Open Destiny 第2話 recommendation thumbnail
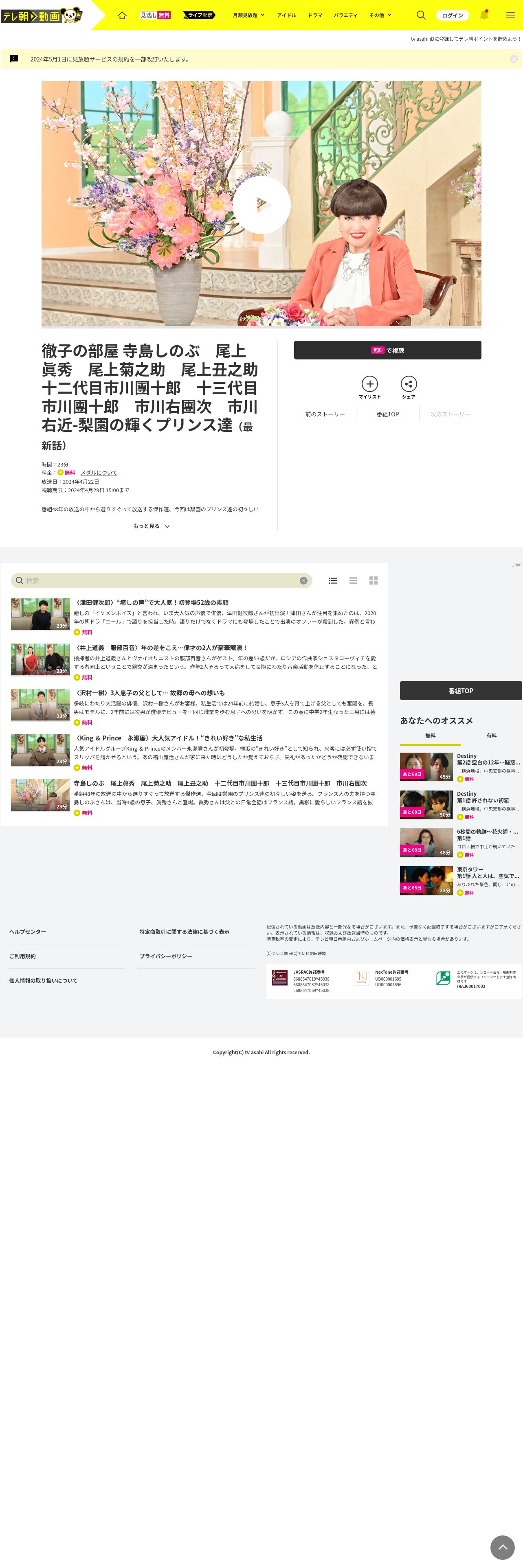Image resolution: width=523 pixels, height=1568 pixels. pos(426,767)
